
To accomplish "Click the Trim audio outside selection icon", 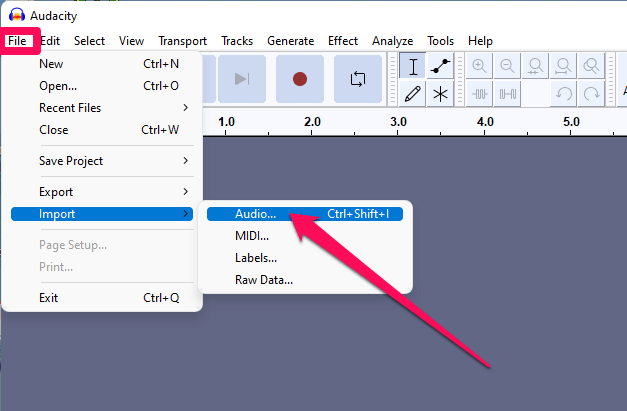I will click(479, 94).
